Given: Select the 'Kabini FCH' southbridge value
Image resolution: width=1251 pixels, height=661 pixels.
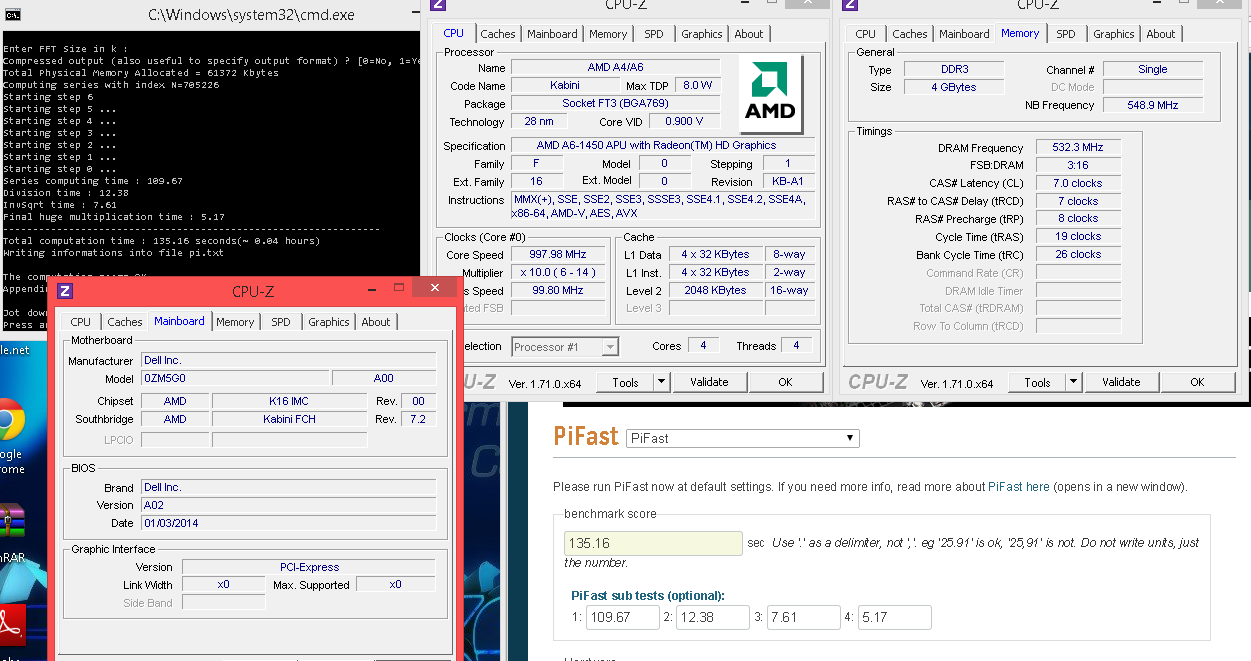Looking at the screenshot, I should point(289,419).
